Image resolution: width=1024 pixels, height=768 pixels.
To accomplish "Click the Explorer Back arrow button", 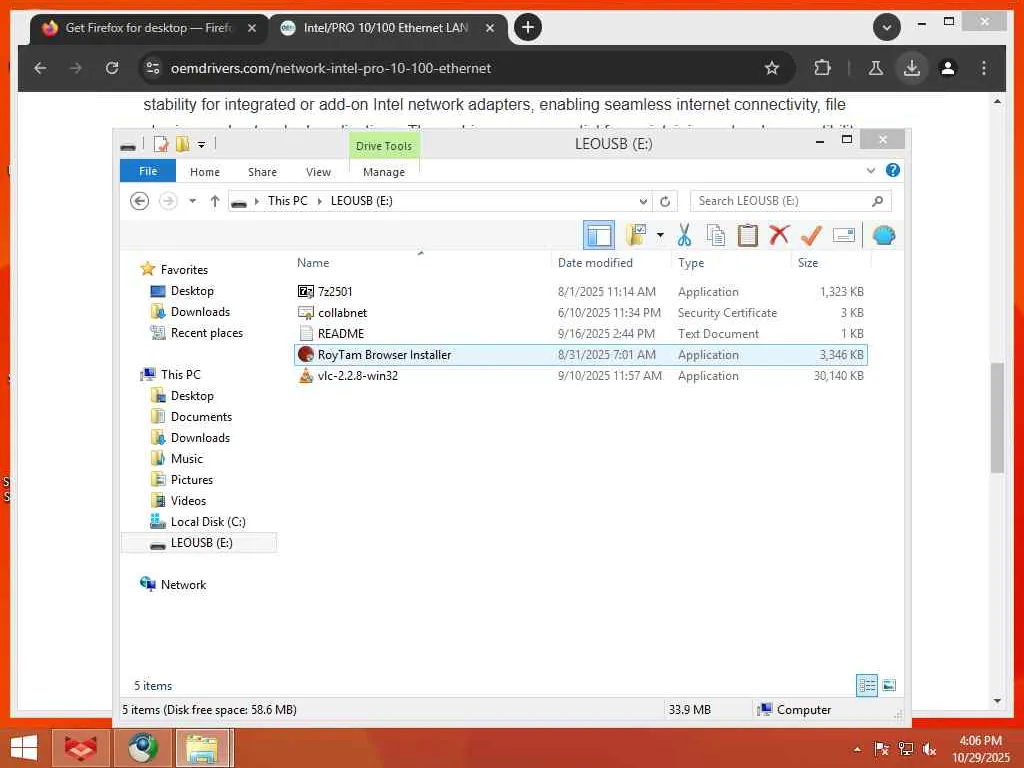I will [139, 201].
